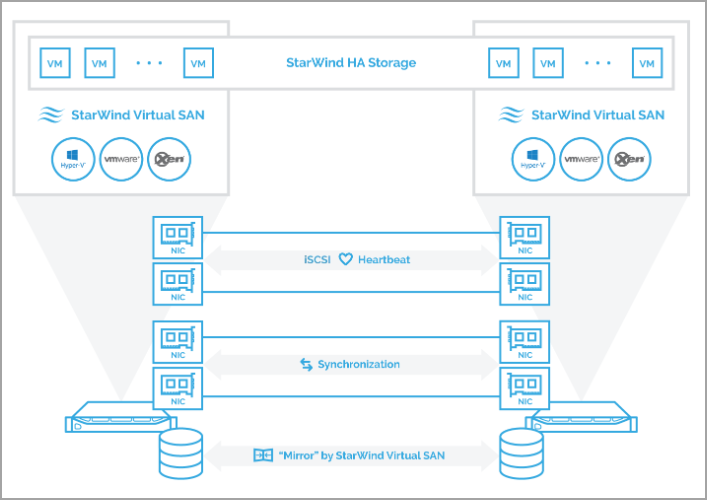The height and width of the screenshot is (500, 707).
Task: Click the "Mirror" by StarWind Virtual SAN text
Action: 362,455
